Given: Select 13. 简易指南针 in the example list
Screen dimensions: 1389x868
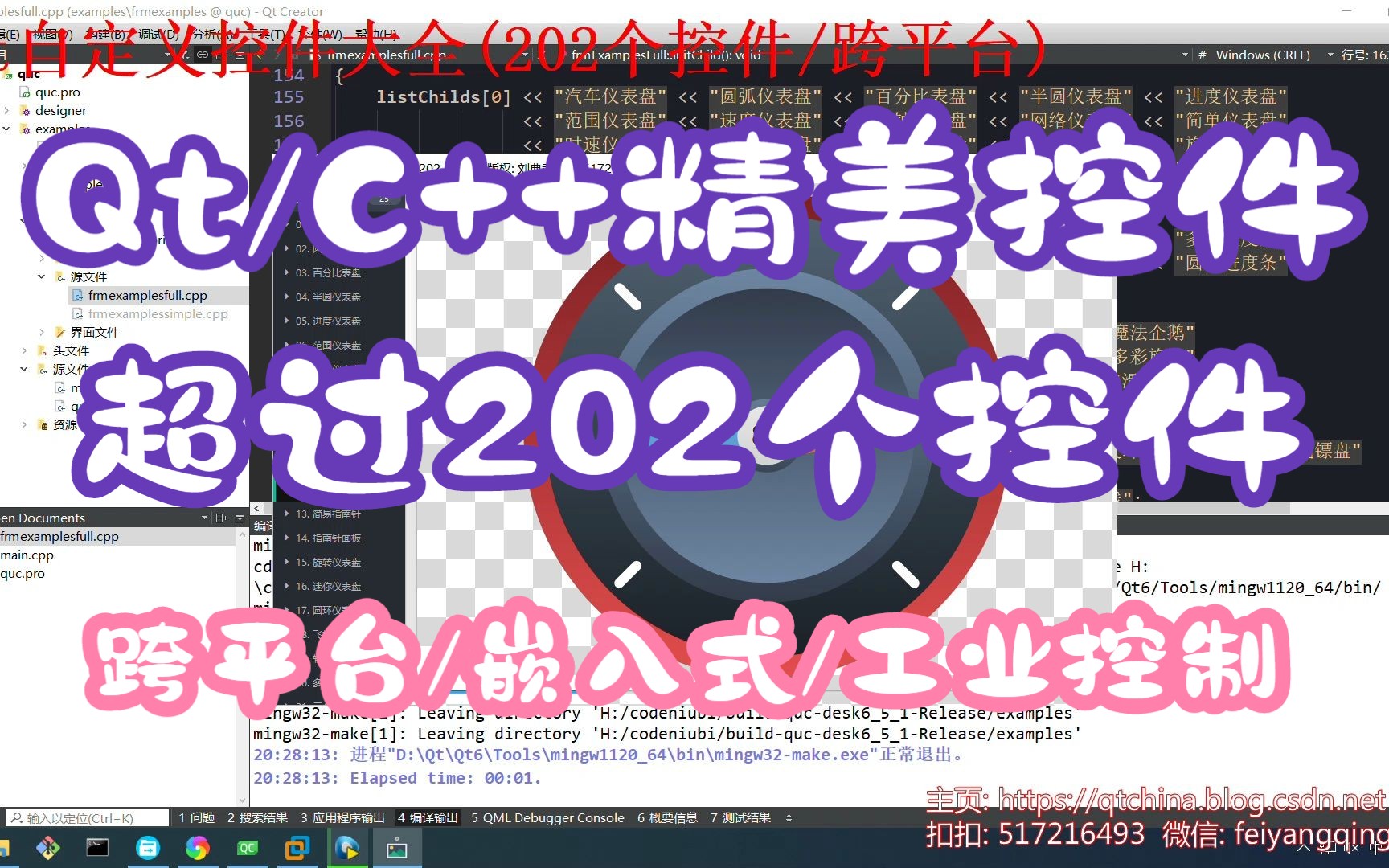Looking at the screenshot, I should click(328, 514).
